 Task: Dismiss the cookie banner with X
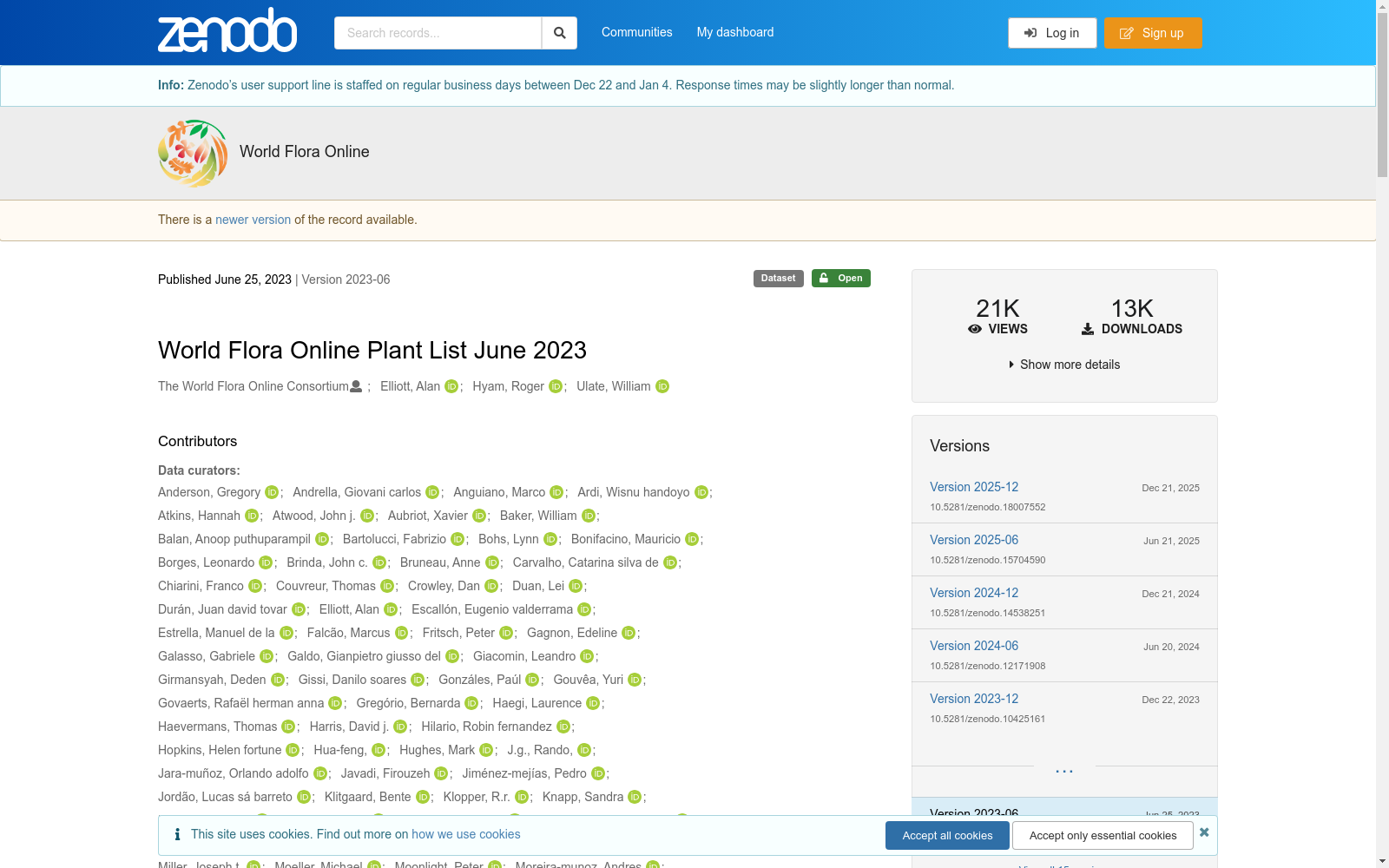[1204, 832]
